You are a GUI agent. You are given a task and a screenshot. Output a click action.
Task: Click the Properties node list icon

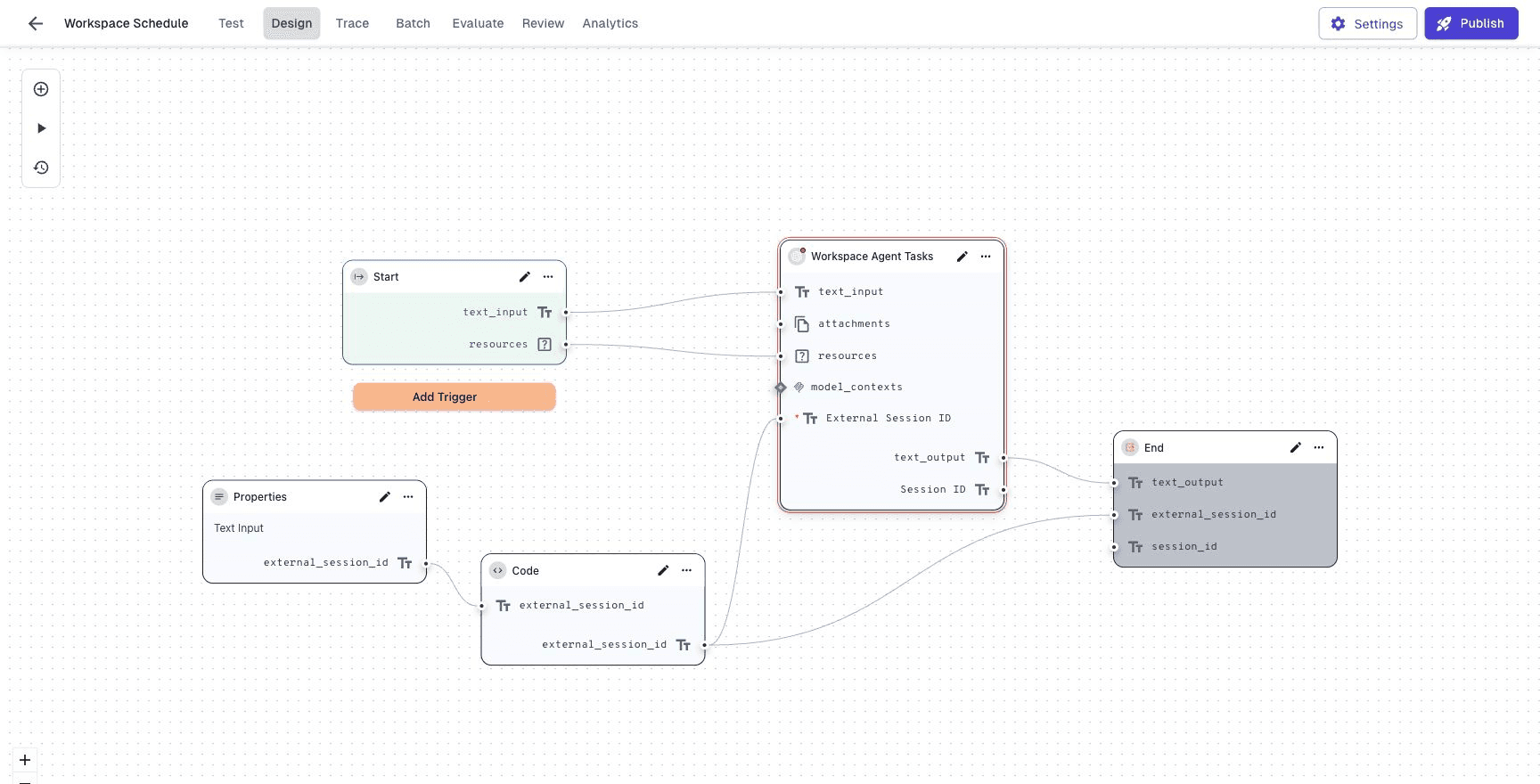(x=219, y=497)
